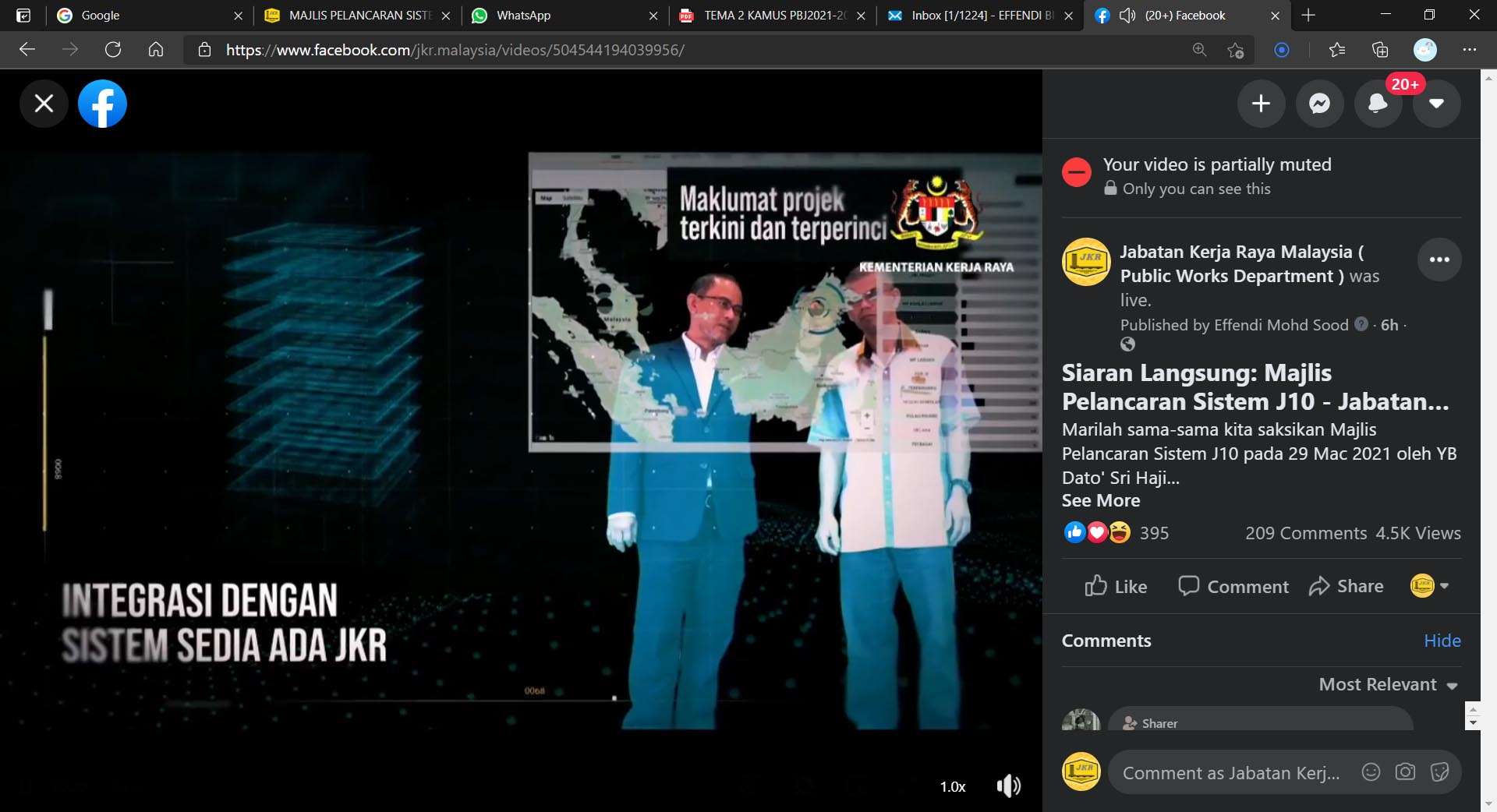This screenshot has height=812, width=1497.
Task: Click the comments panel scrollbar down arrow
Action: 1473,723
